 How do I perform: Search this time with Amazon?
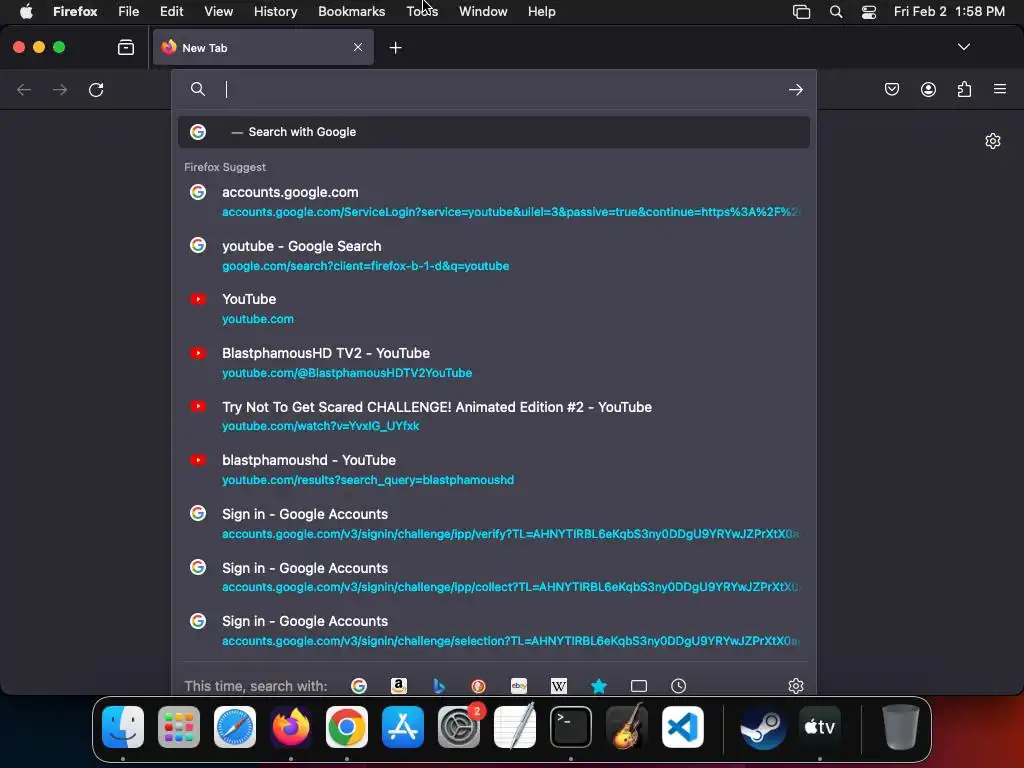click(398, 686)
